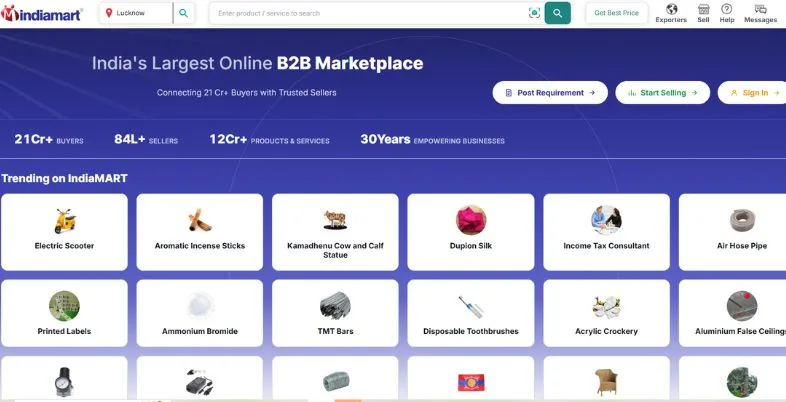
Task: Open the Electric Scooter label
Action: [x=64, y=246]
